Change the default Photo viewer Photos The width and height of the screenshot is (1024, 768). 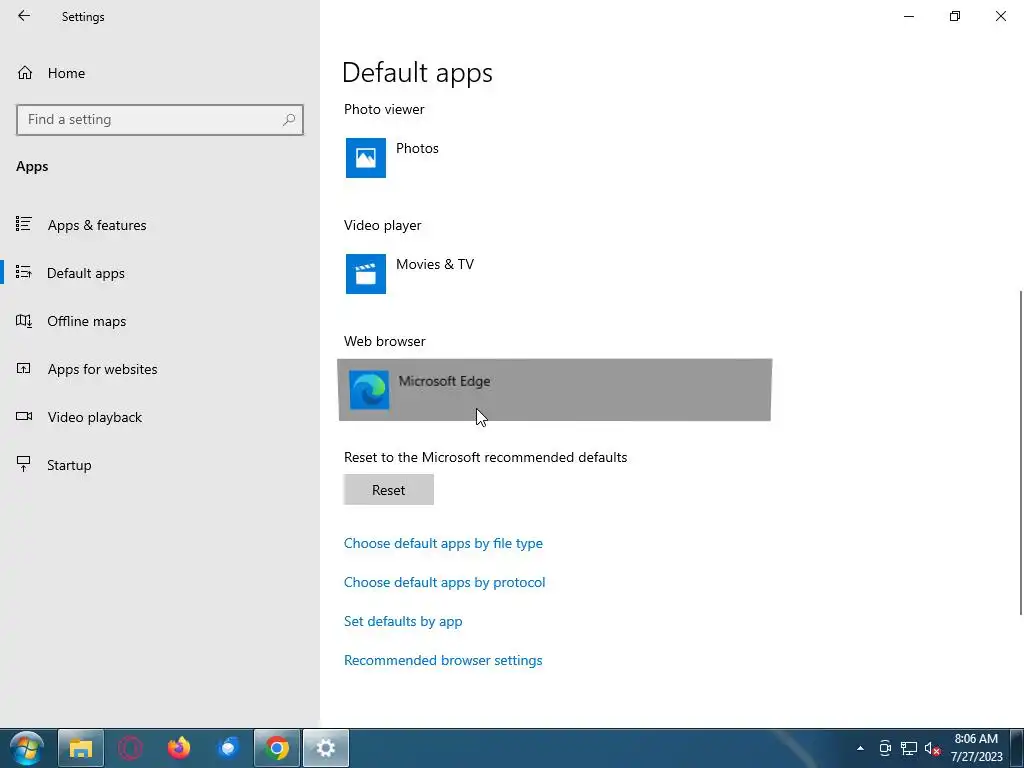(x=417, y=148)
